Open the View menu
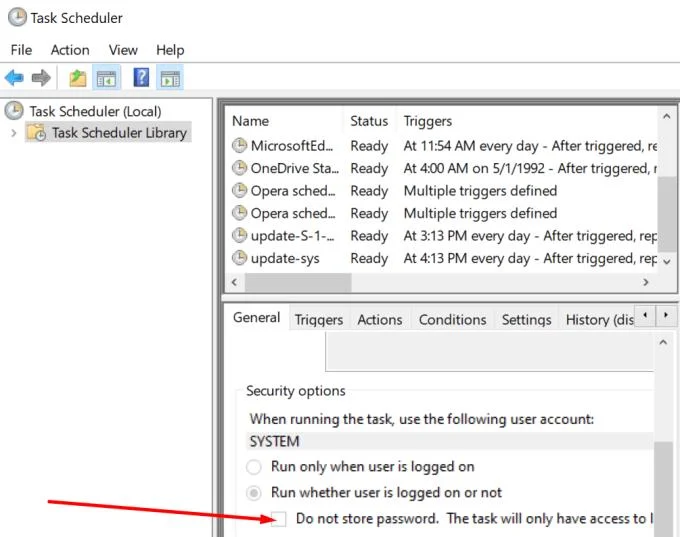The width and height of the screenshot is (680, 537). click(x=123, y=50)
